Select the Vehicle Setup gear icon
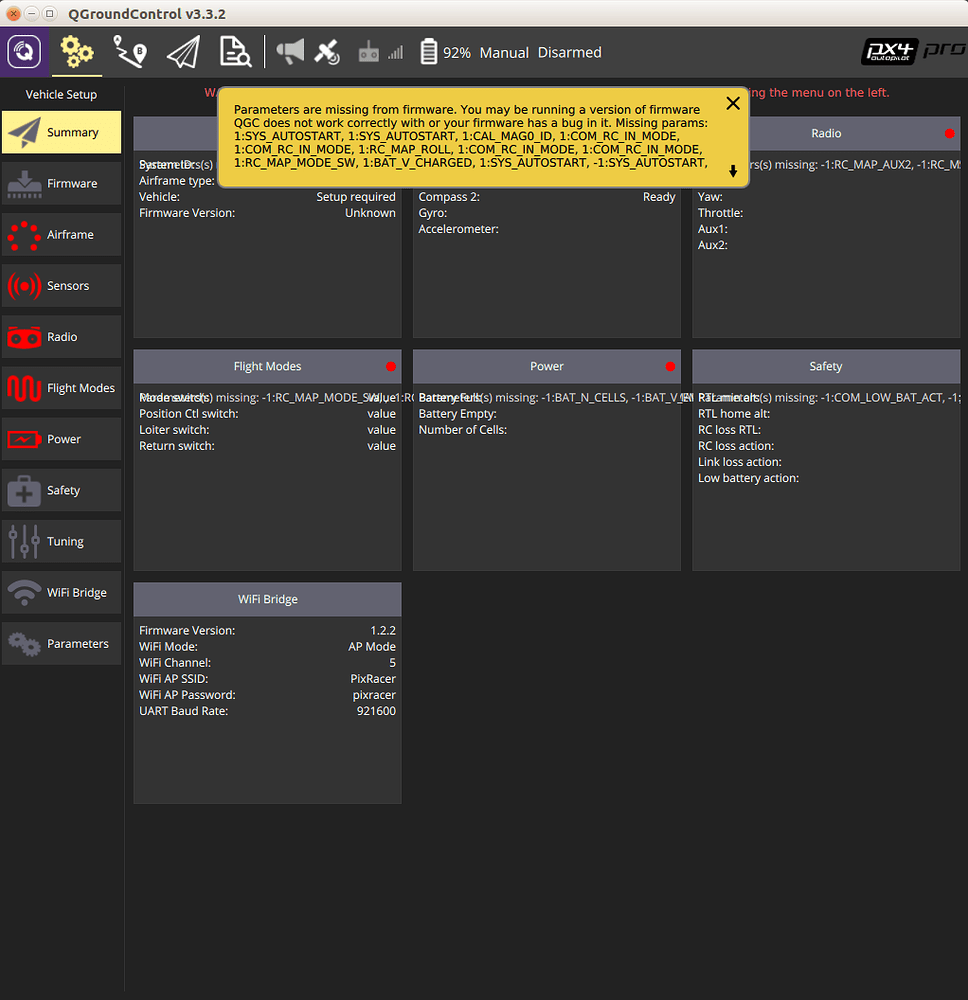This screenshot has width=968, height=1000. (x=77, y=52)
